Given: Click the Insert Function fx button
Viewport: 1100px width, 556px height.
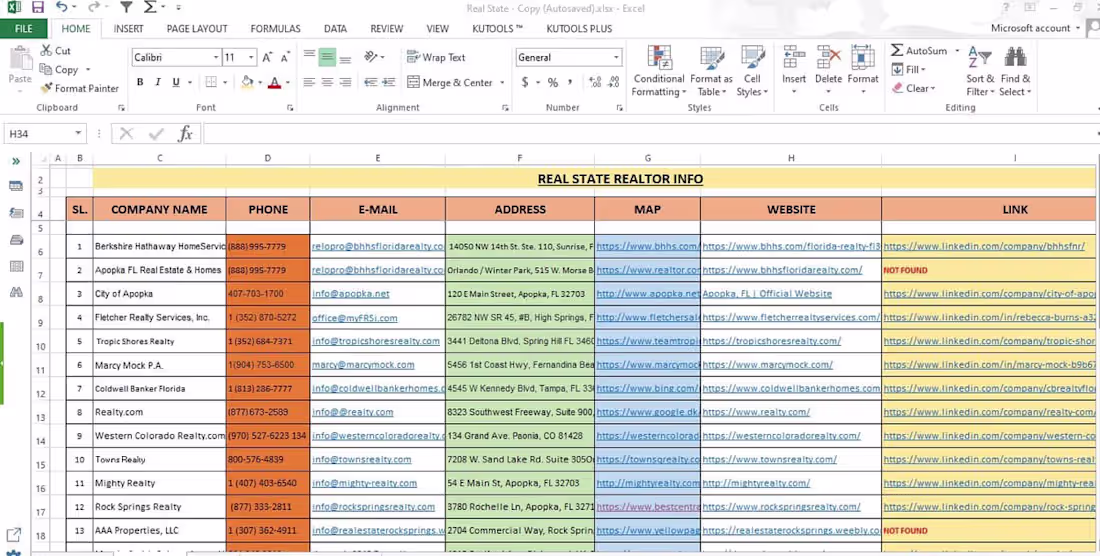Looking at the screenshot, I should (185, 133).
